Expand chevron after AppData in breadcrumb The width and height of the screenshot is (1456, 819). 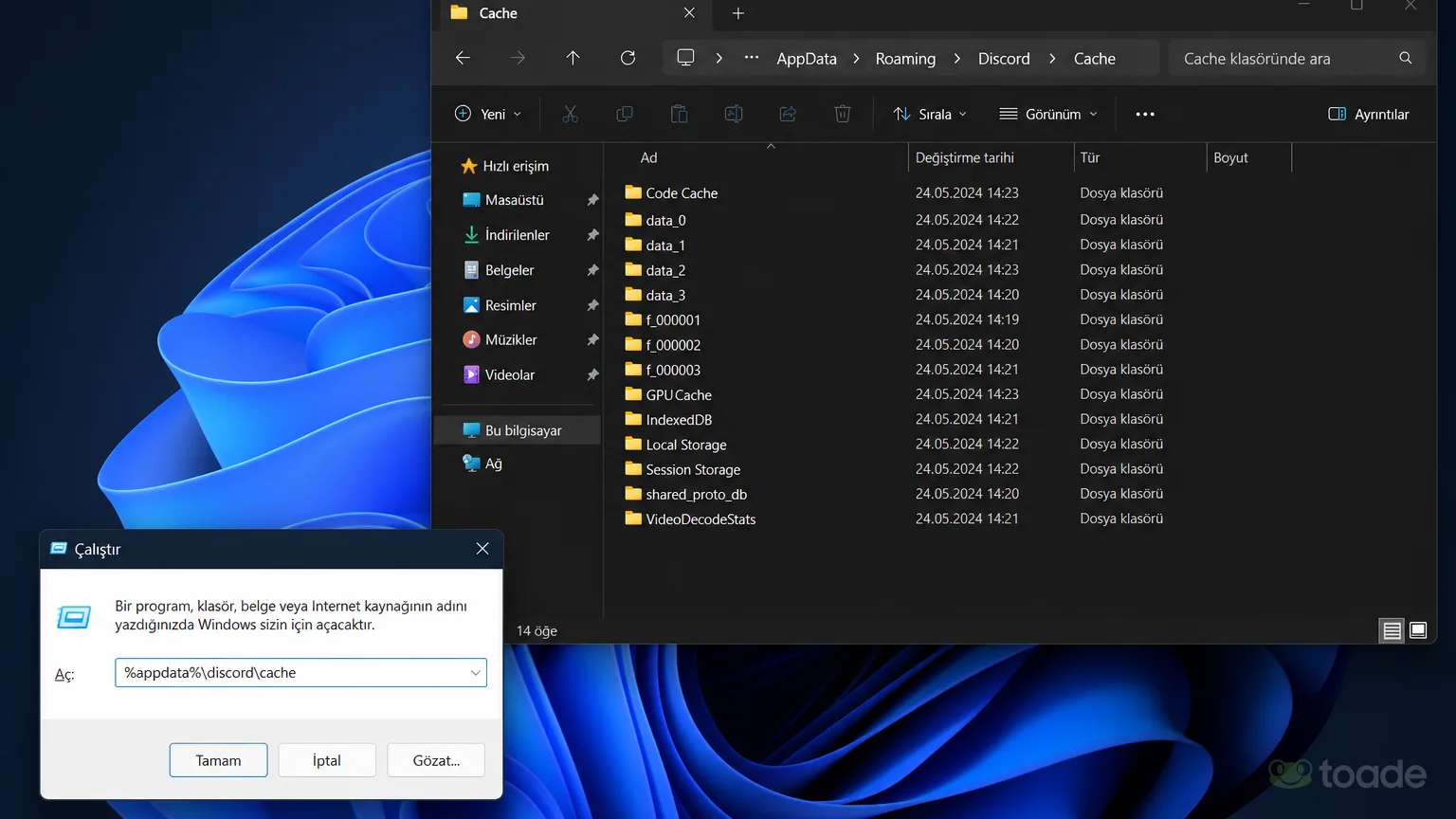(x=856, y=58)
